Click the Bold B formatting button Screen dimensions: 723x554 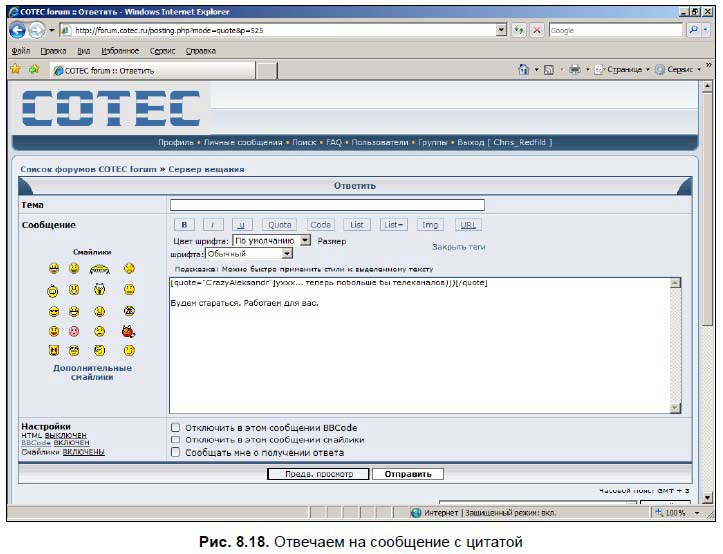[184, 225]
